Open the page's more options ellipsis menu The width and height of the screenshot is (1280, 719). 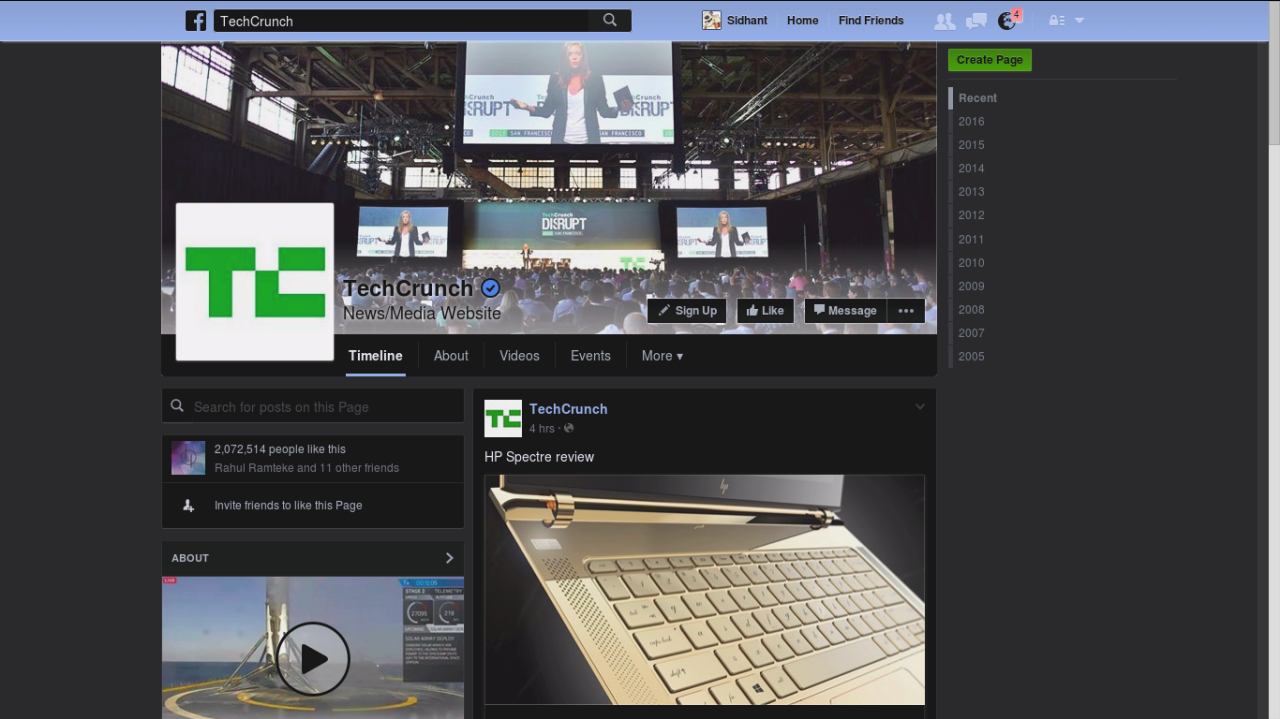[x=906, y=310]
